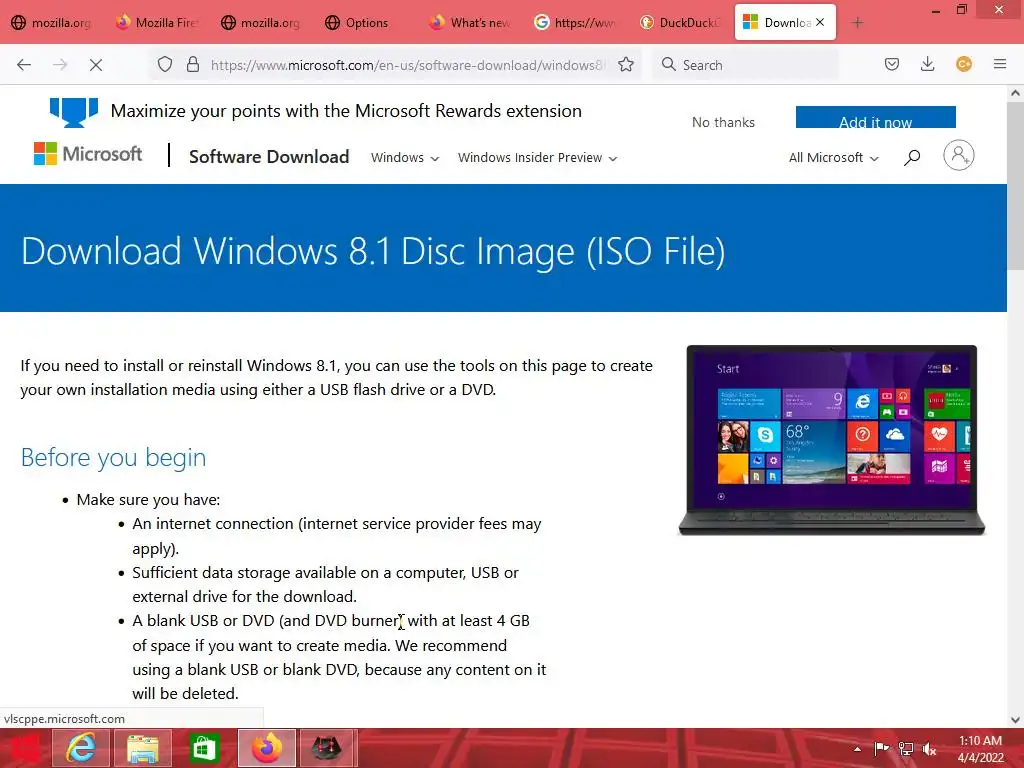1024x768 pixels.
Task: Click the Microsoft Rewards badge icon
Action: click(74, 112)
